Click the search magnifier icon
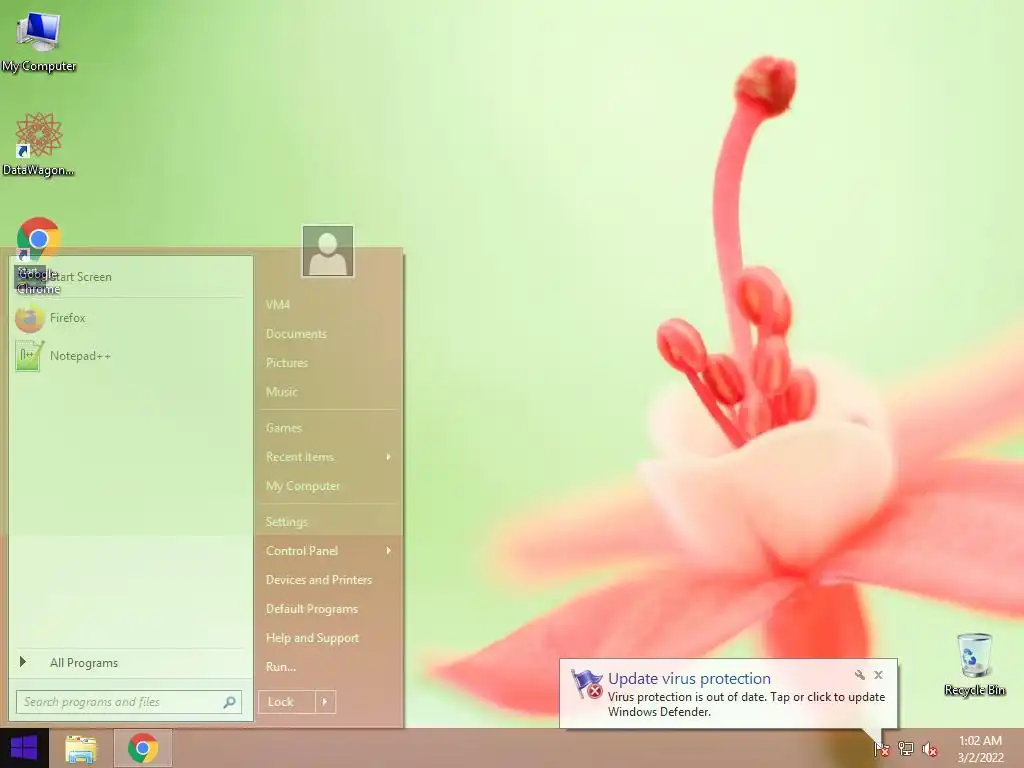This screenshot has height=768, width=1024. tap(229, 702)
